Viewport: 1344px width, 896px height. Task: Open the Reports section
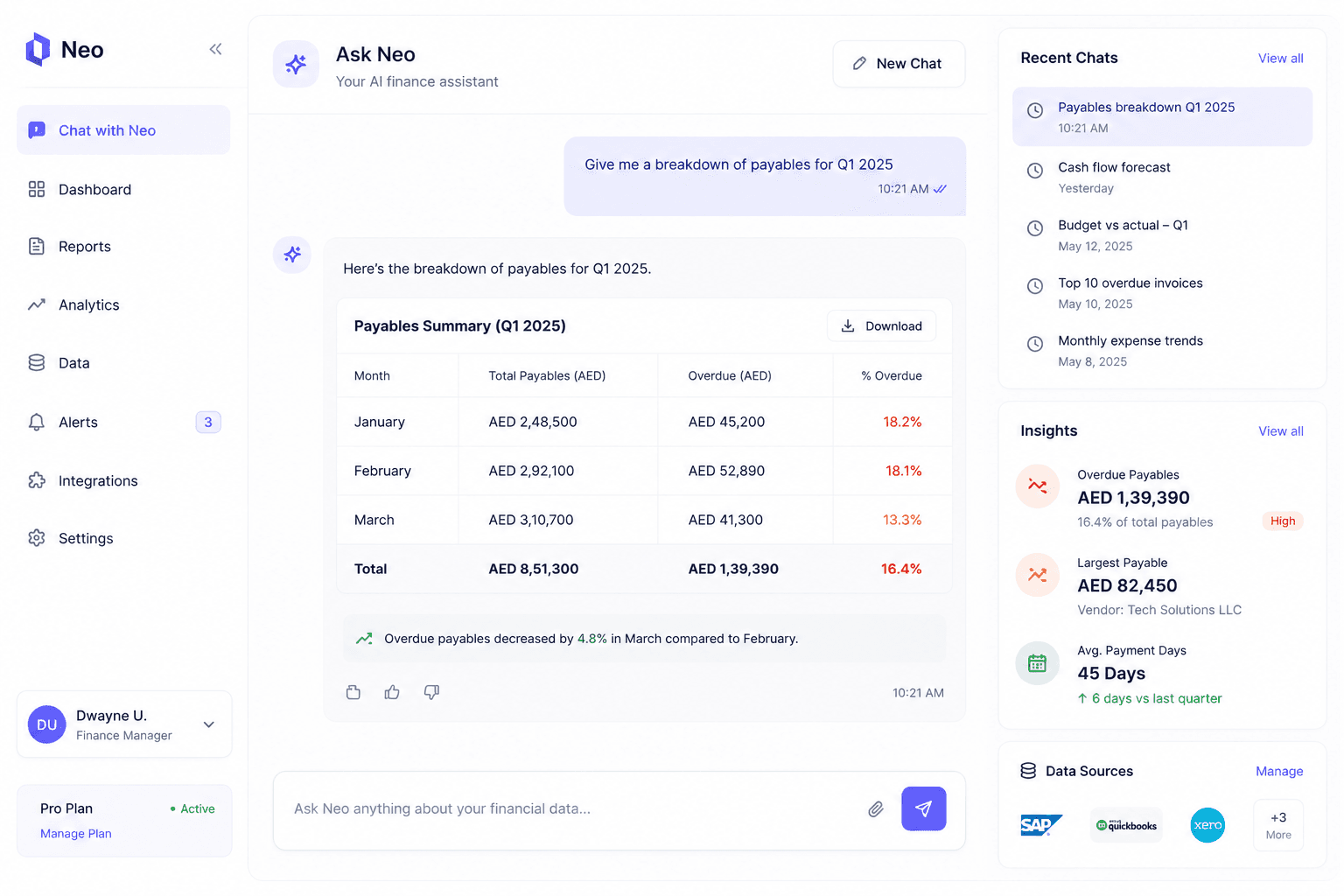point(123,247)
